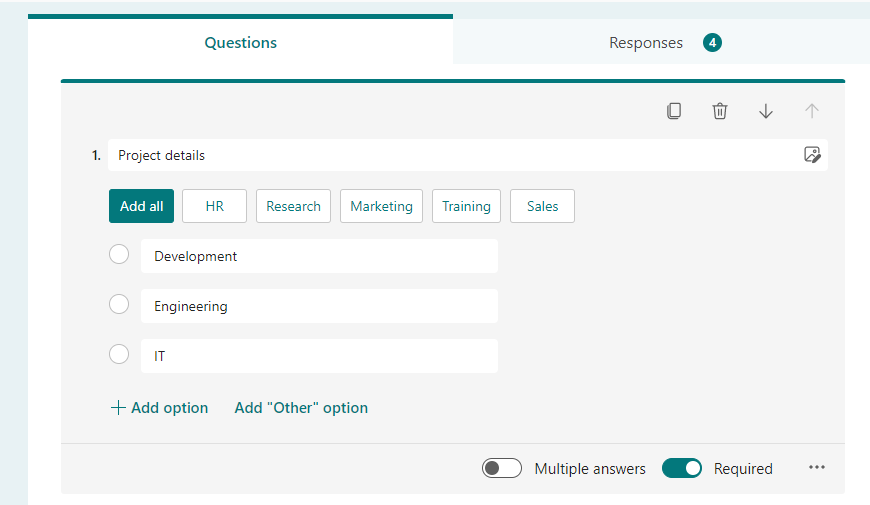Click the responses count badge 4
The height and width of the screenshot is (505, 870).
[x=712, y=43]
